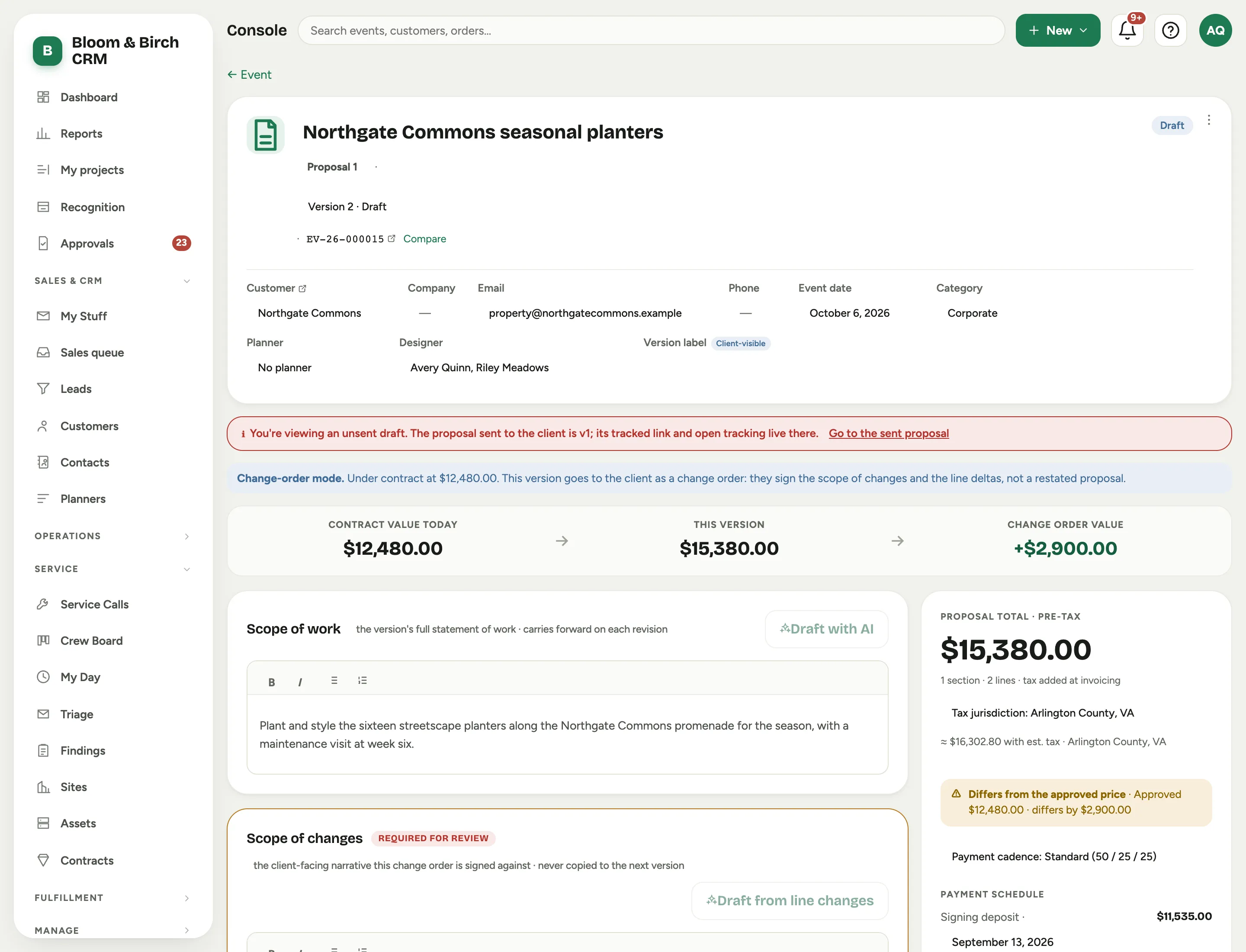The width and height of the screenshot is (1246, 952).
Task: Select the Draft status badge
Action: (x=1172, y=125)
